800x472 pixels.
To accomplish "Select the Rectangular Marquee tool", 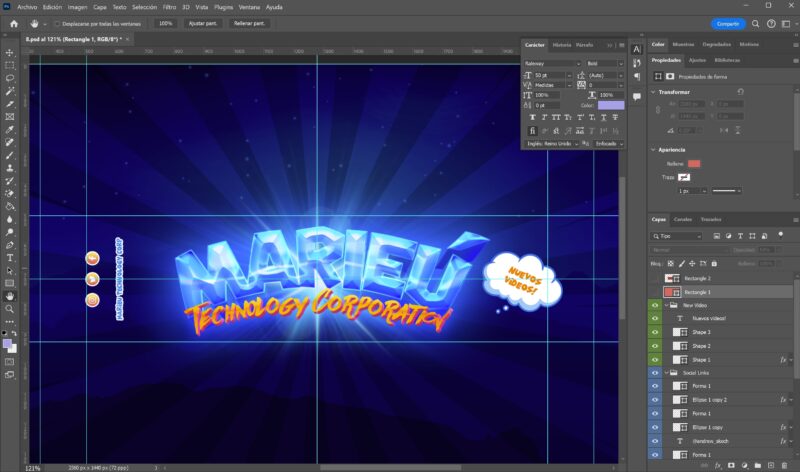I will (10, 65).
